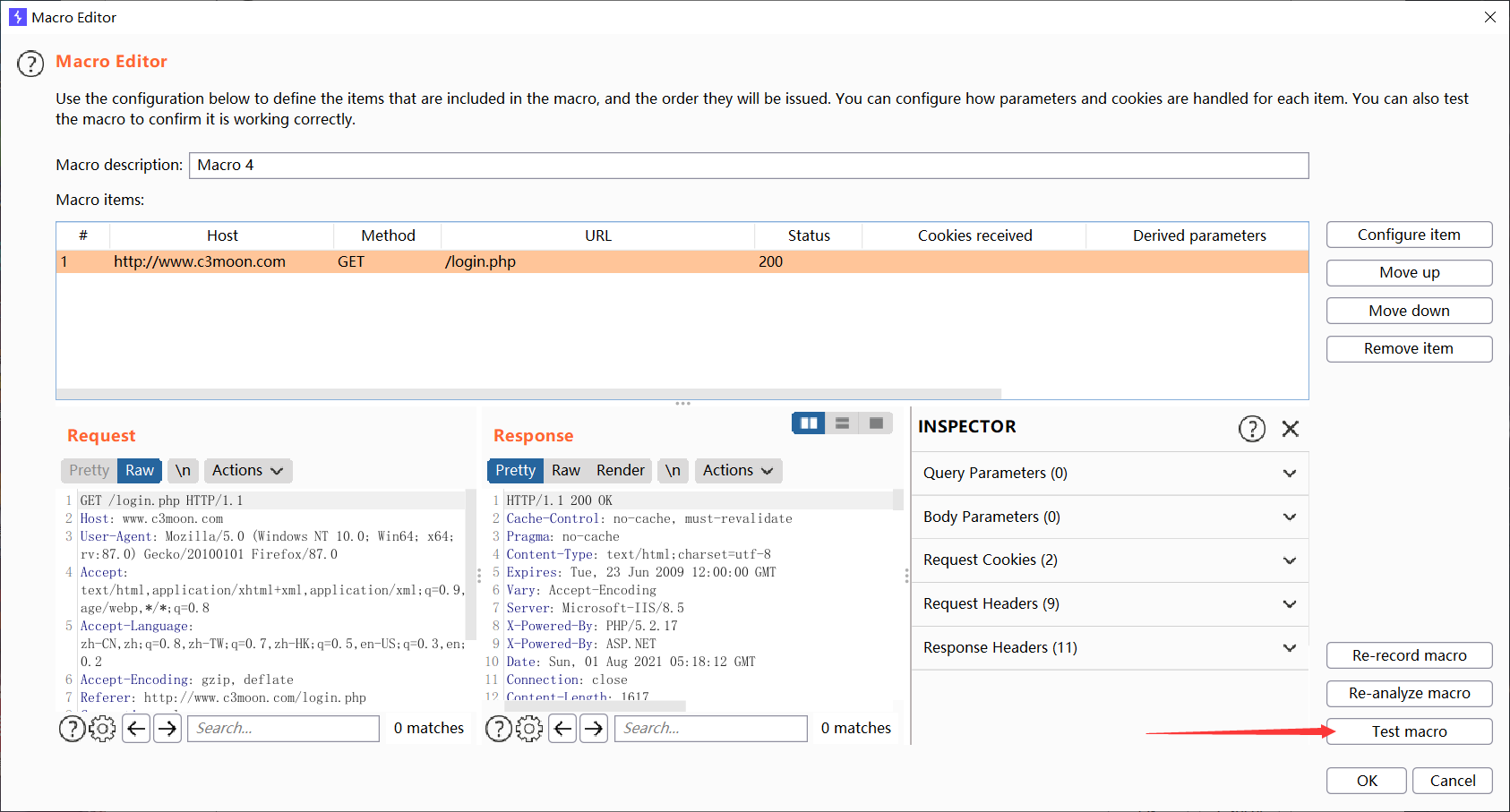Click macro items horizontal scrollbar
Screen dimensions: 1510x812
pos(528,394)
